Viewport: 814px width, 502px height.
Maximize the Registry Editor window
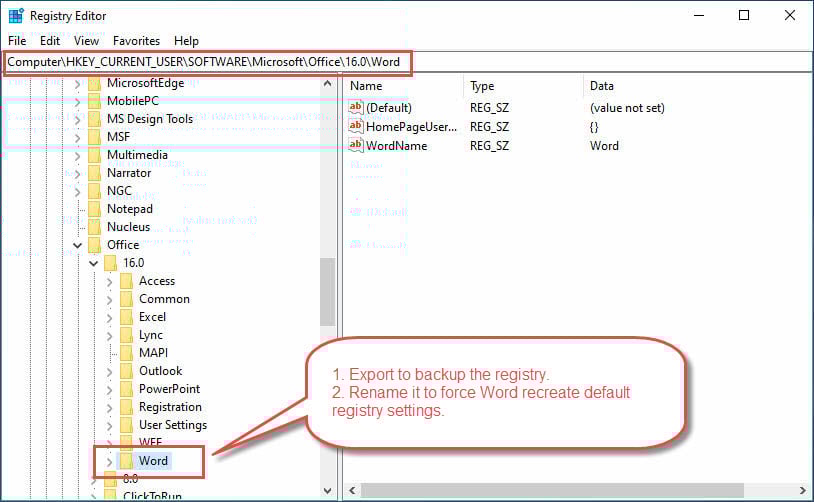coord(744,16)
